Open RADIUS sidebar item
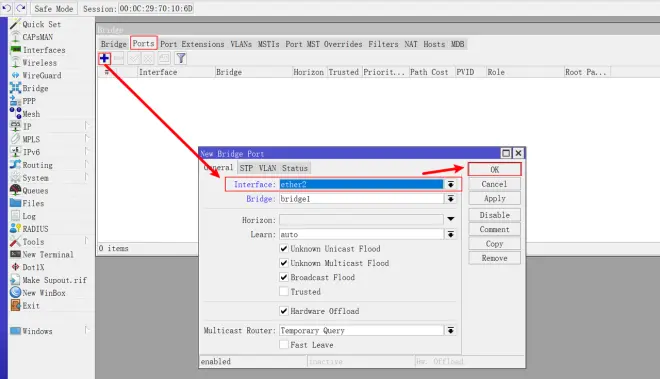The width and height of the screenshot is (660, 379). tap(35, 229)
